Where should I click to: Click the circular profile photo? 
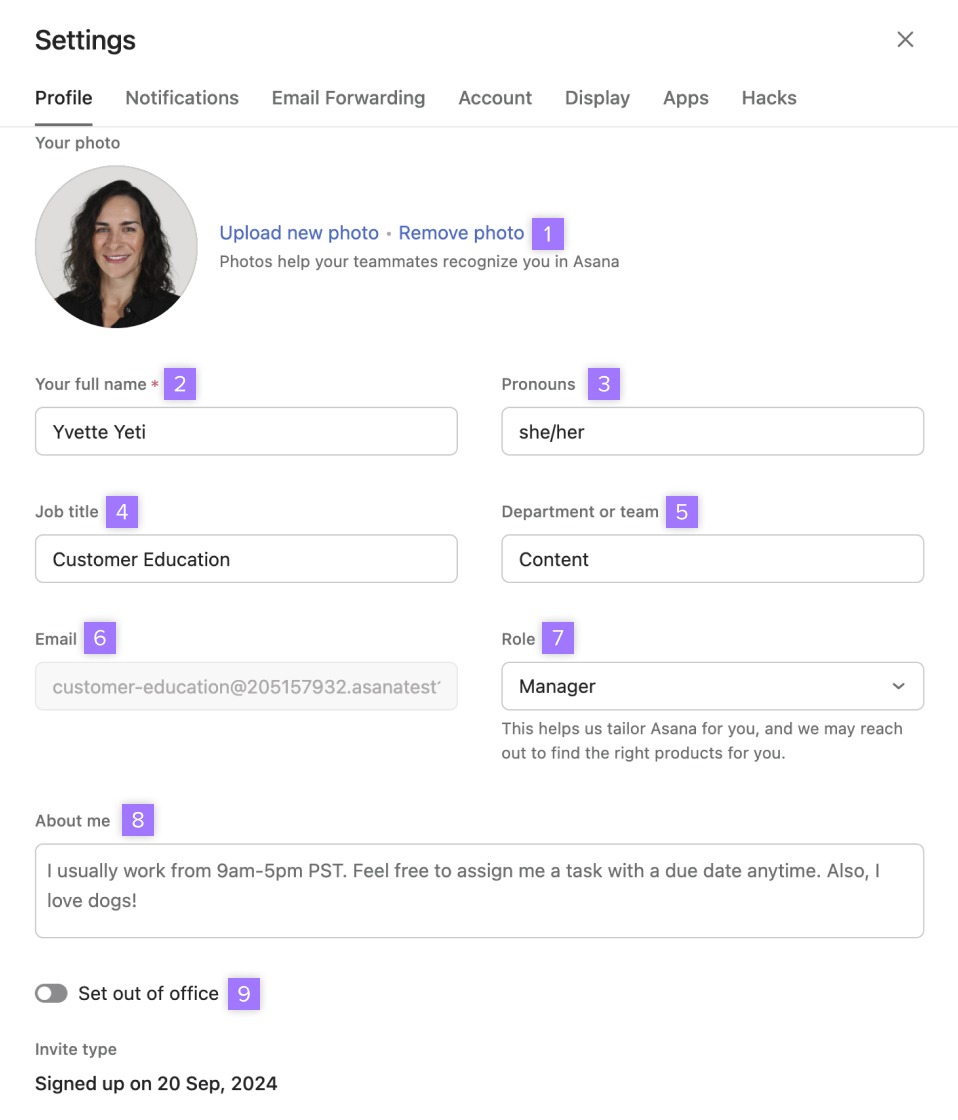pyautogui.click(x=115, y=246)
